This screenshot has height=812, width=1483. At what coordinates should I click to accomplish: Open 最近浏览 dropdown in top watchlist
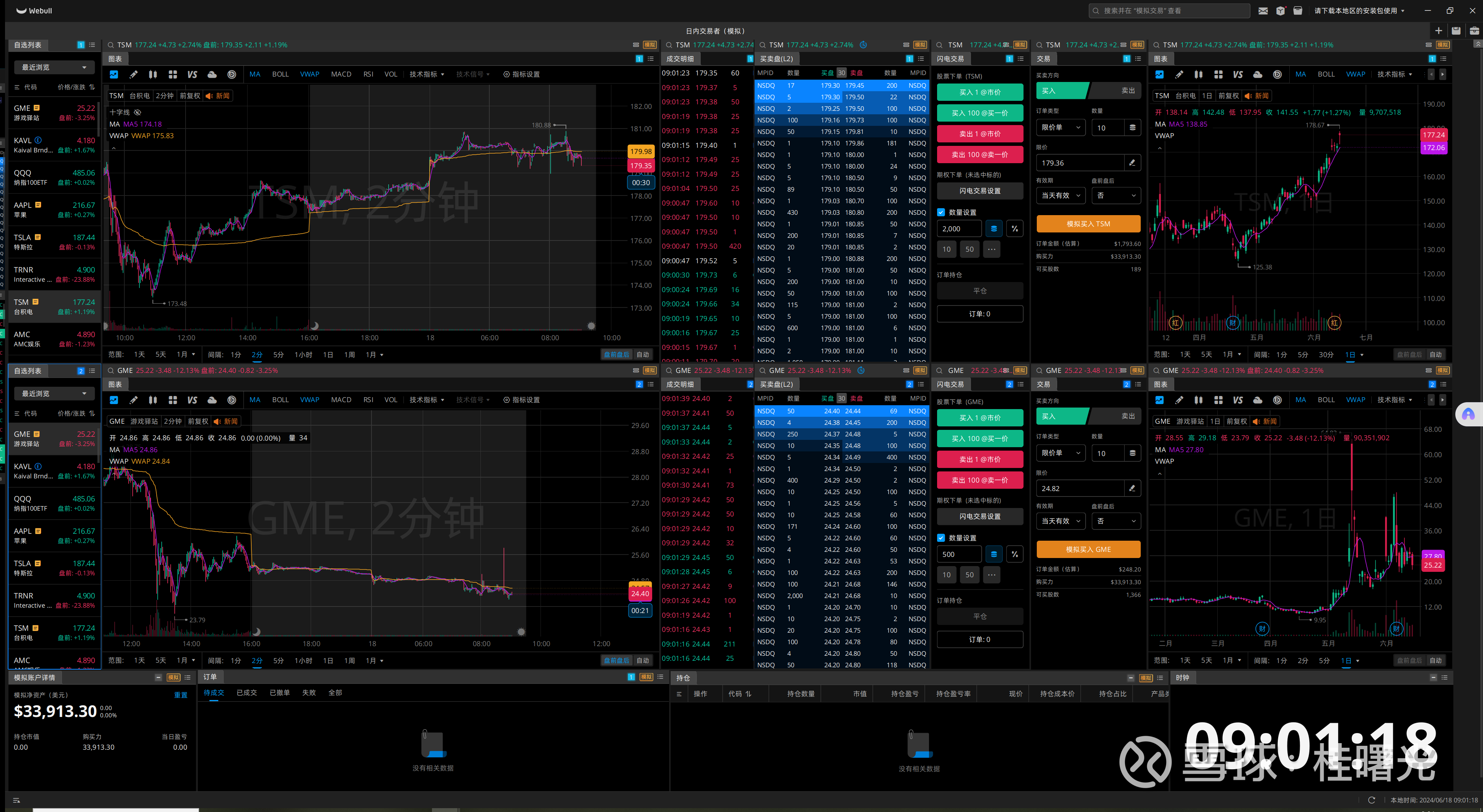pyautogui.click(x=54, y=67)
